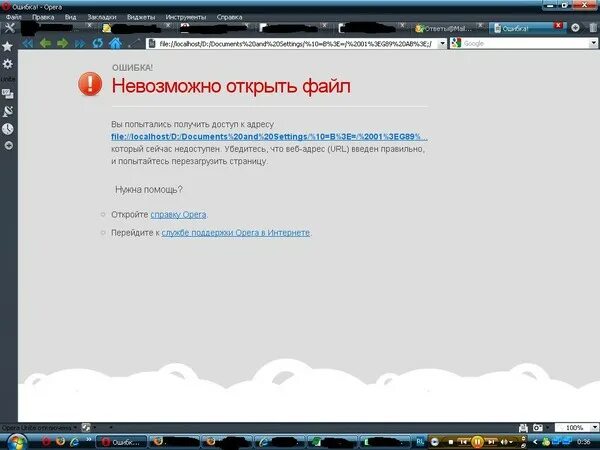
Task: Open the History clock panel
Action: click(8, 129)
